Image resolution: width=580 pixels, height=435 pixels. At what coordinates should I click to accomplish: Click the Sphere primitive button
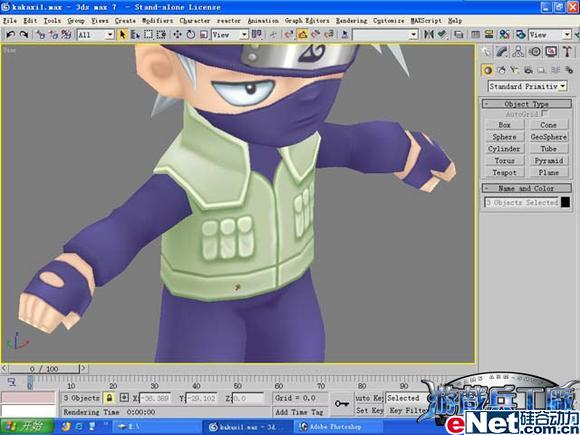click(504, 137)
